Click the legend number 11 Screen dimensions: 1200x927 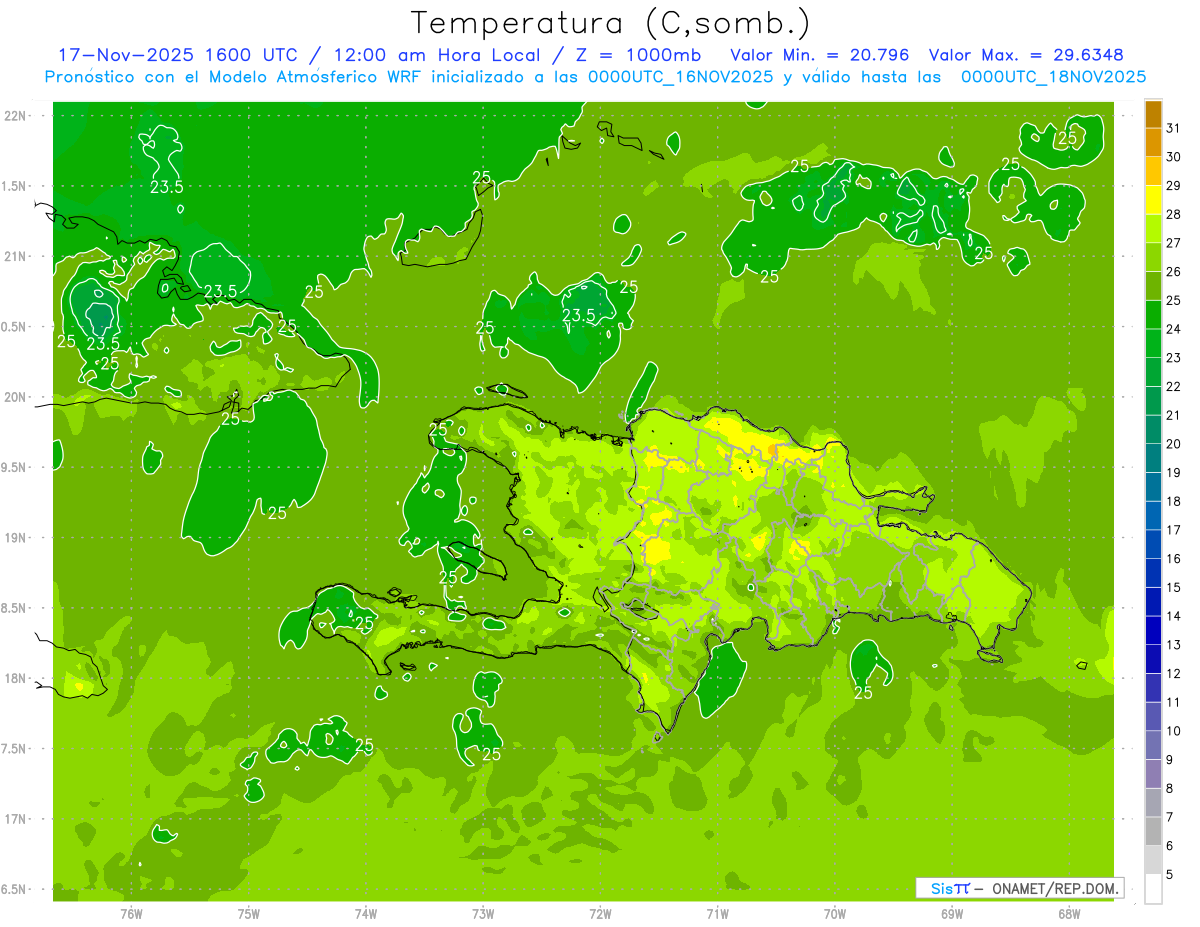coord(1173,702)
